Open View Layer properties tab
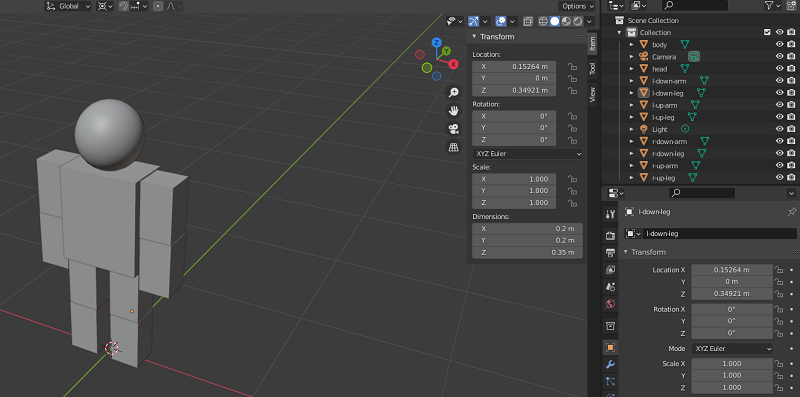Viewport: 800px width, 397px height. coord(610,269)
